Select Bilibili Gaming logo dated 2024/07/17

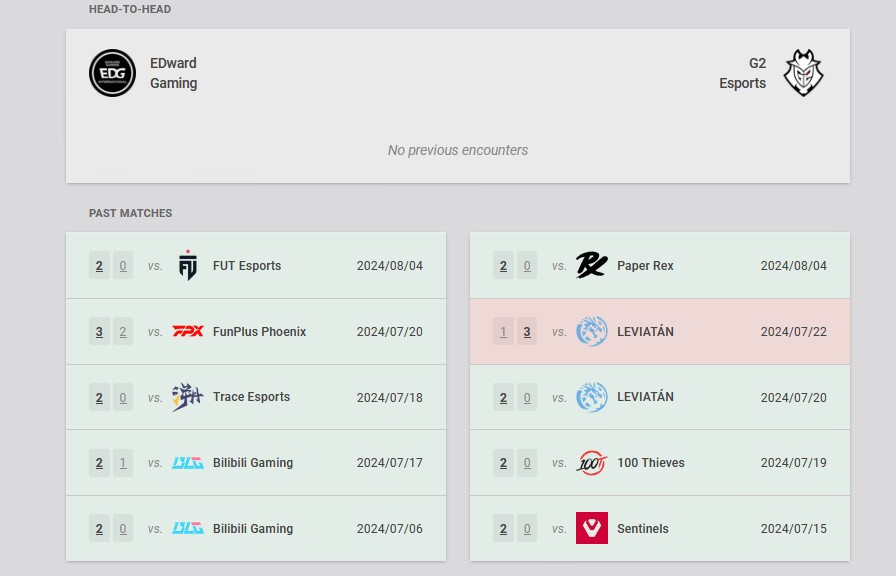pyautogui.click(x=187, y=463)
